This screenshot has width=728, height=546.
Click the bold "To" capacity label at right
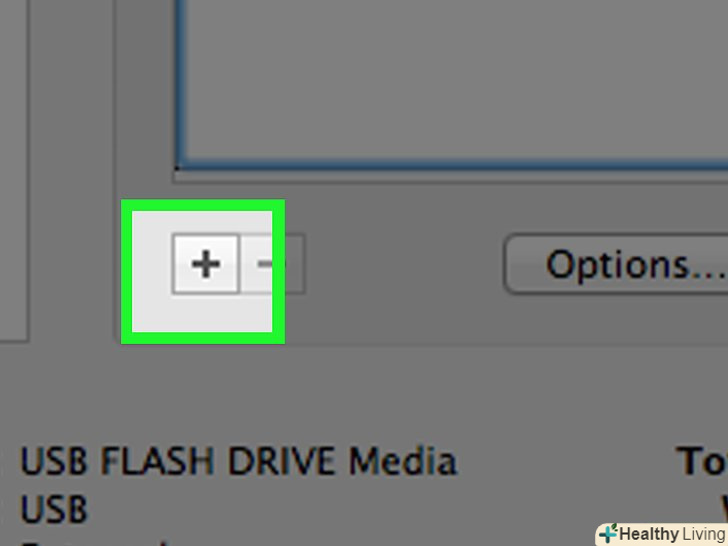coord(702,461)
